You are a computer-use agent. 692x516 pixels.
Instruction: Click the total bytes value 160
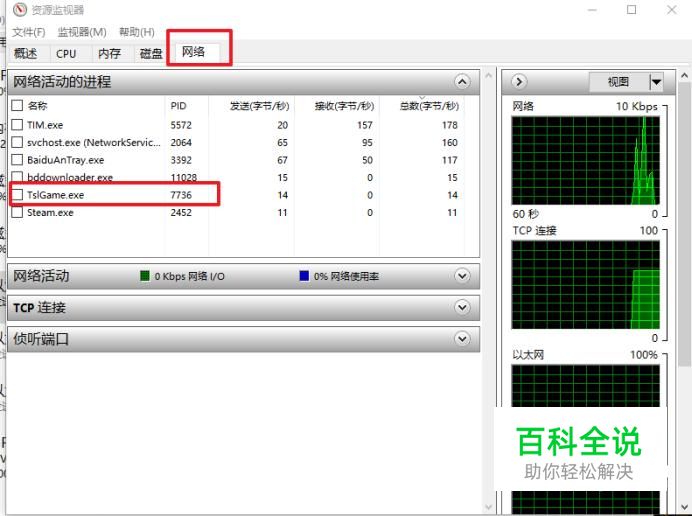pyautogui.click(x=450, y=143)
